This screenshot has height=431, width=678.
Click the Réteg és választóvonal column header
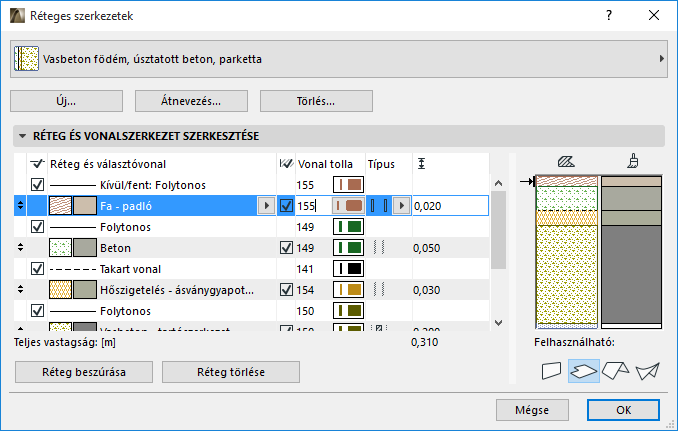click(108, 164)
